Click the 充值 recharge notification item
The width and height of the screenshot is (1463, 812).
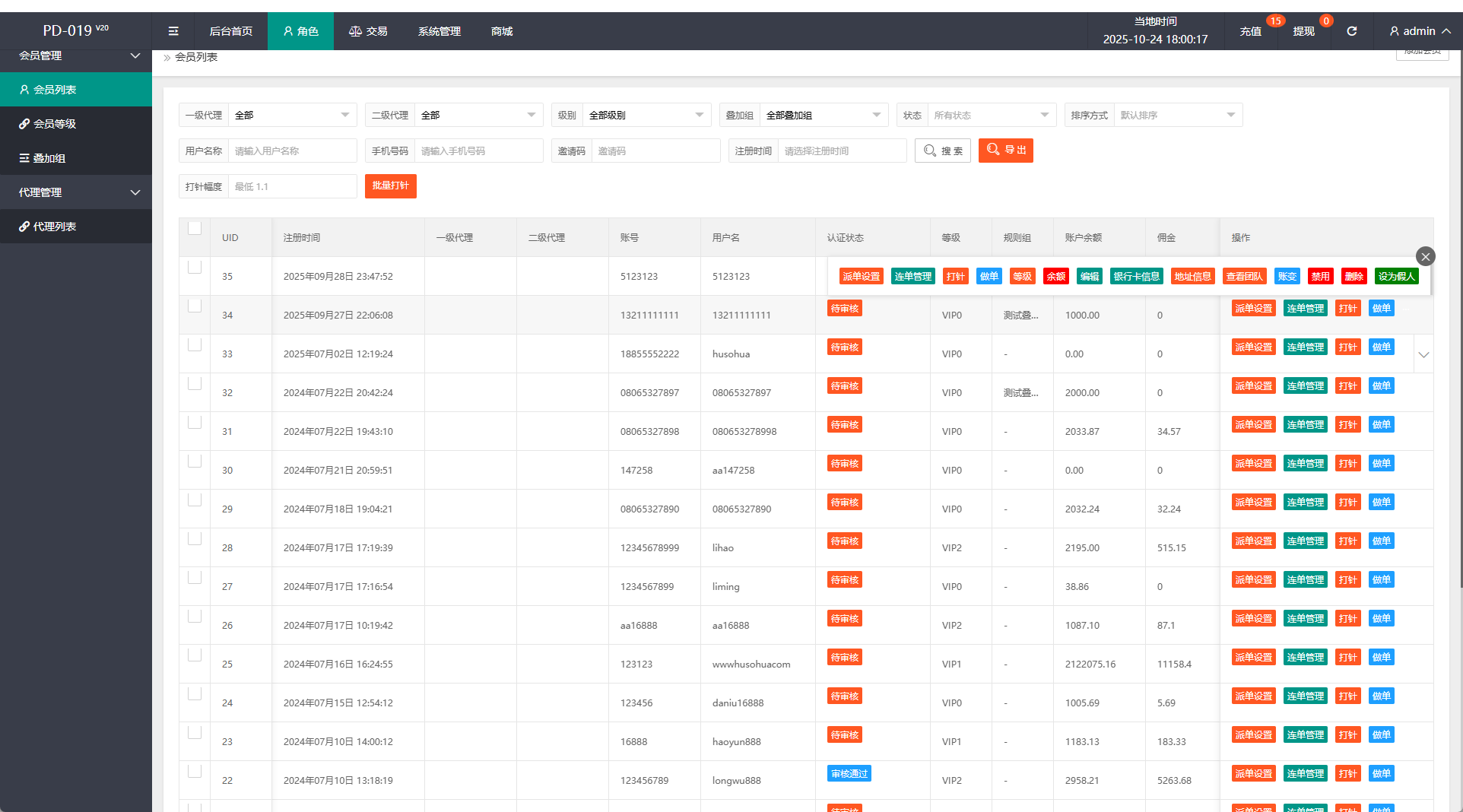pyautogui.click(x=1250, y=31)
